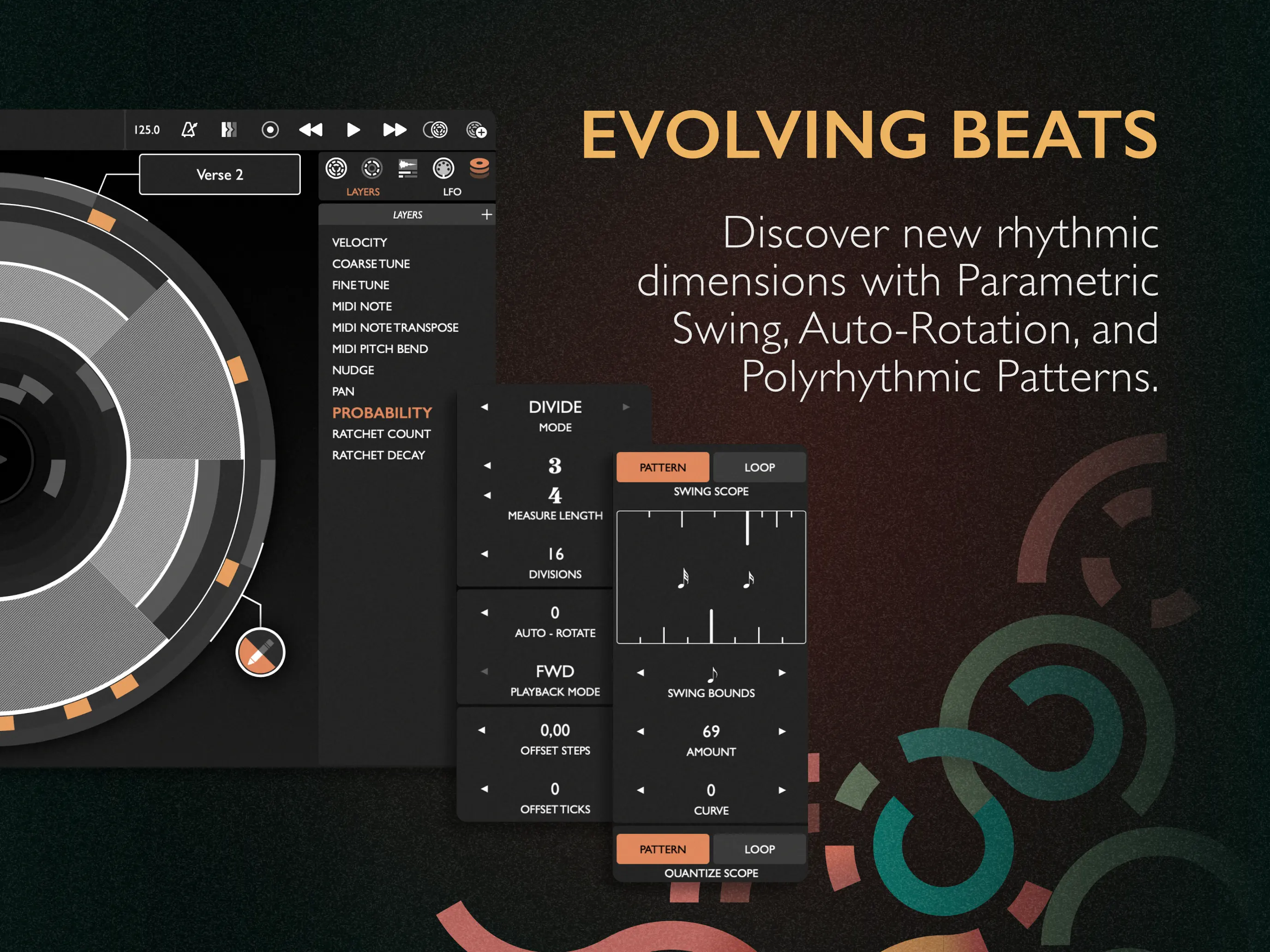Click the duplicate pattern wheel icon
Screen dimensions: 1270x952
pos(437,130)
